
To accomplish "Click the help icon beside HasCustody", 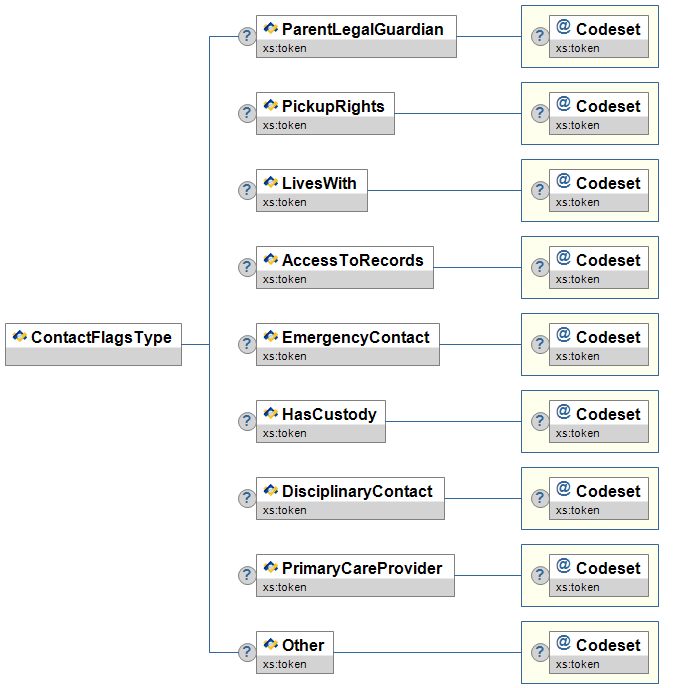I will point(247,421).
